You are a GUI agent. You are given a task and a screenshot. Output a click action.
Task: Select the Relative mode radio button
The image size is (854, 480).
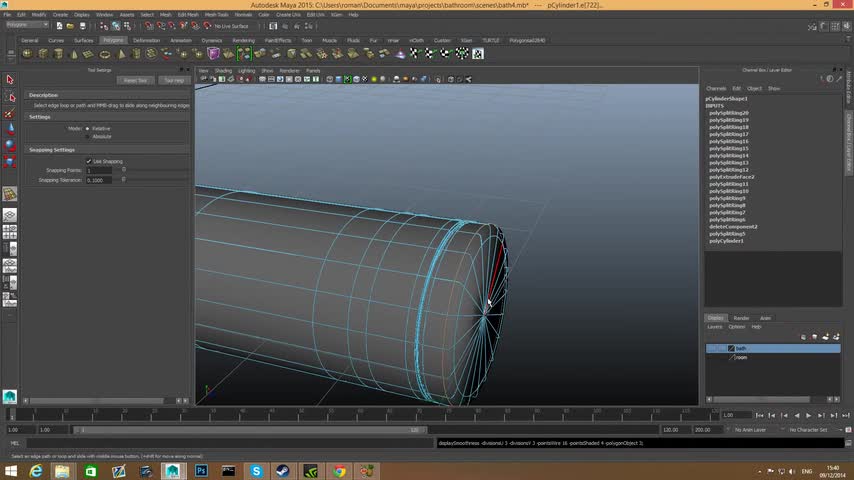pyautogui.click(x=89, y=128)
